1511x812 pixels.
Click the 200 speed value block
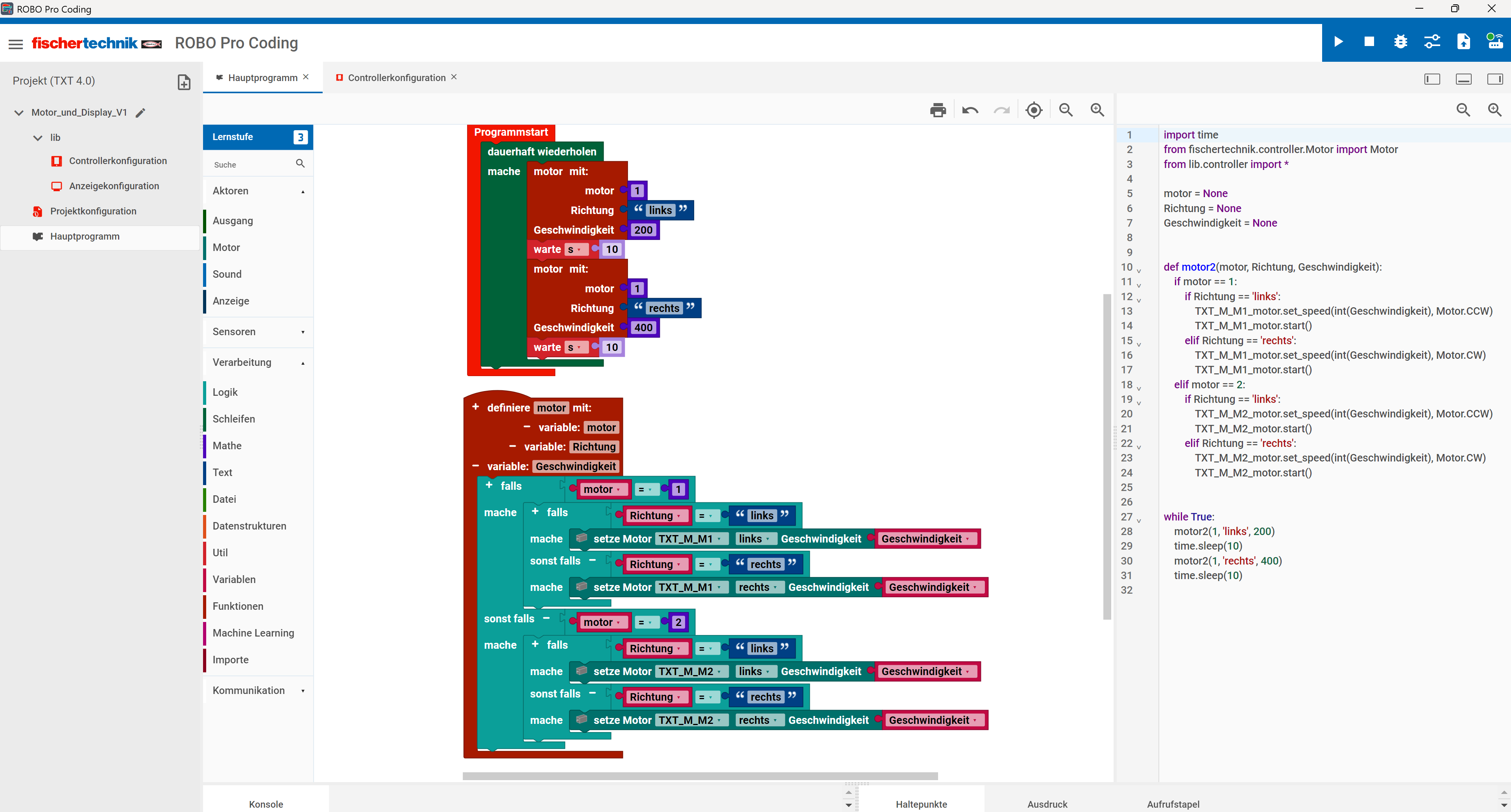pyautogui.click(x=643, y=230)
